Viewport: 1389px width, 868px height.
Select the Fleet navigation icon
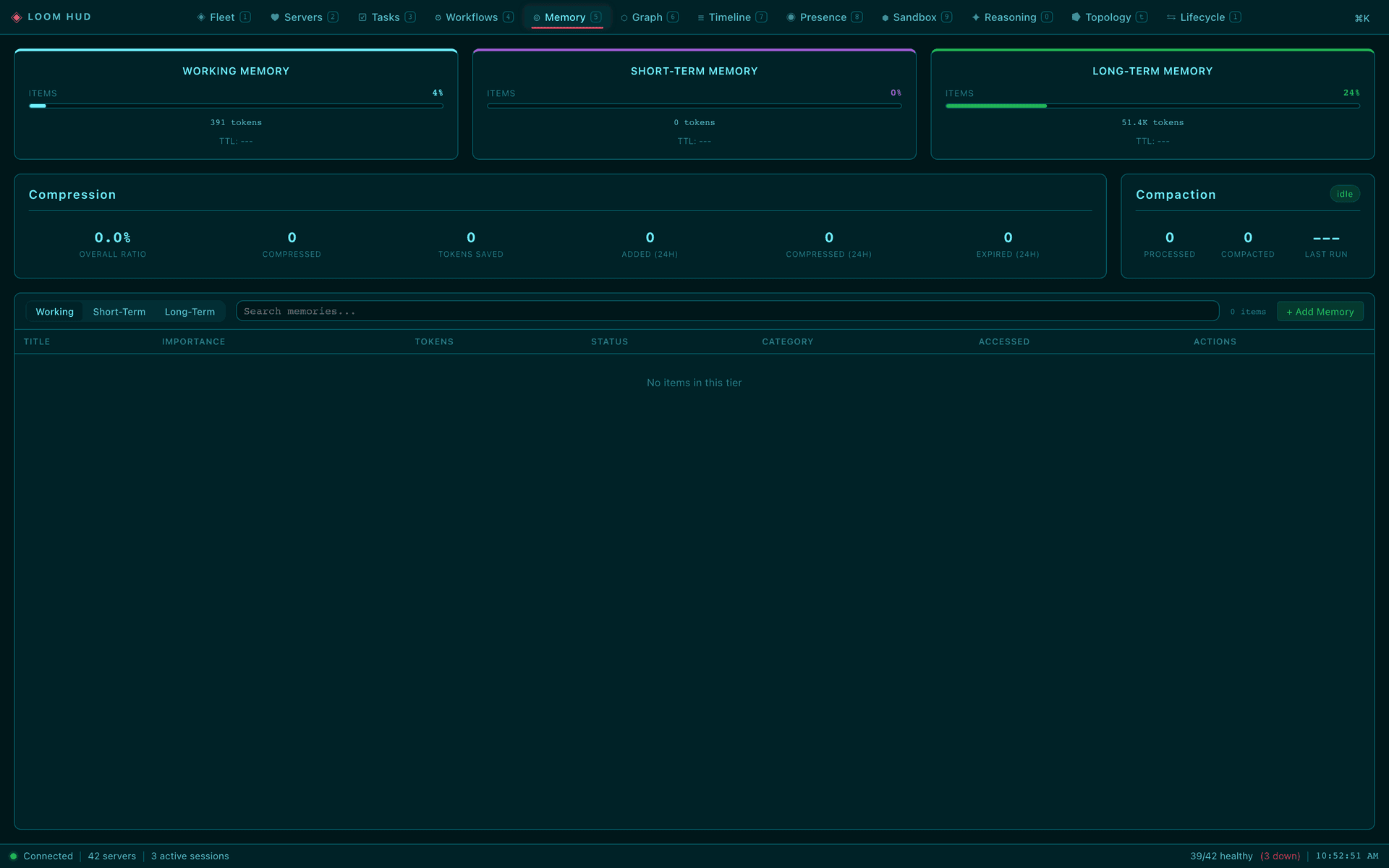pos(200,17)
